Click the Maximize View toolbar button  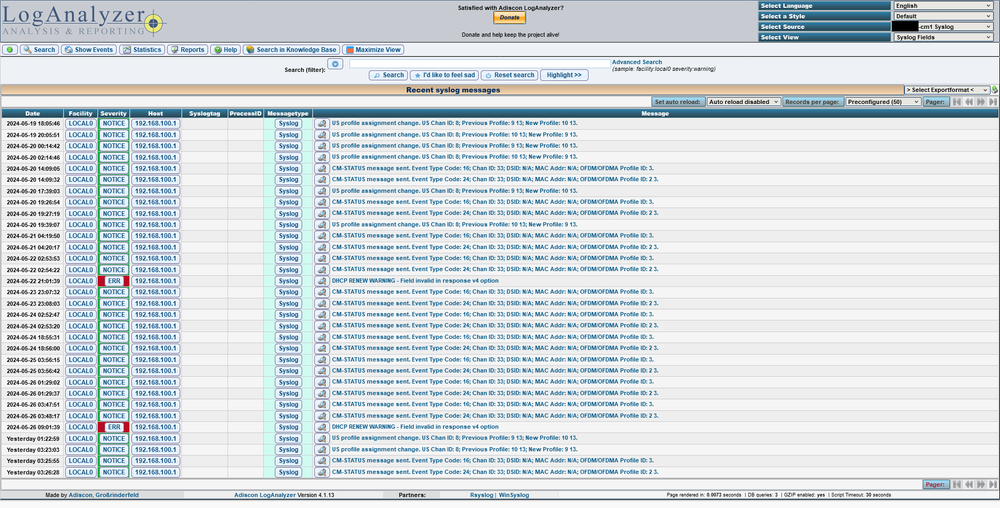pyautogui.click(x=373, y=50)
